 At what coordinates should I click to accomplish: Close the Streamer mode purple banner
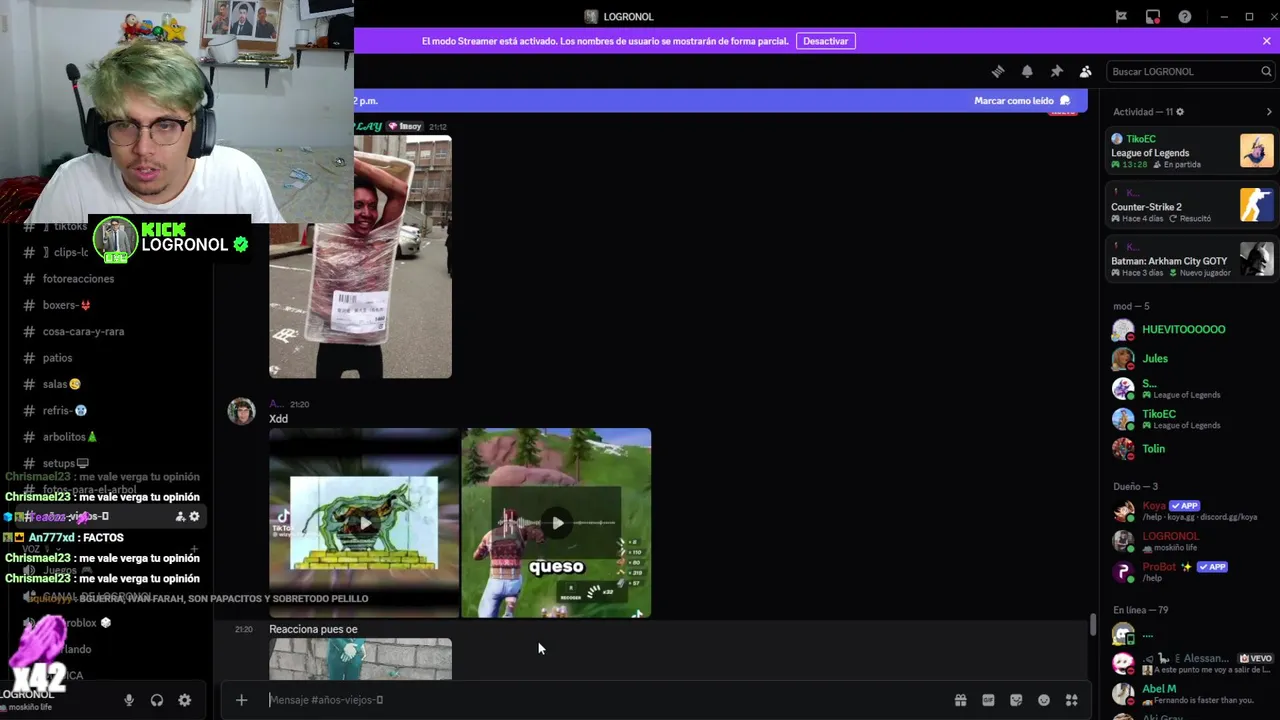coord(1266,41)
